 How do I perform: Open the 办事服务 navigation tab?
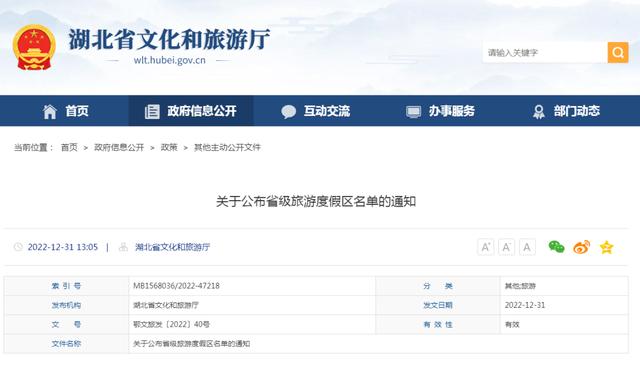[440, 111]
